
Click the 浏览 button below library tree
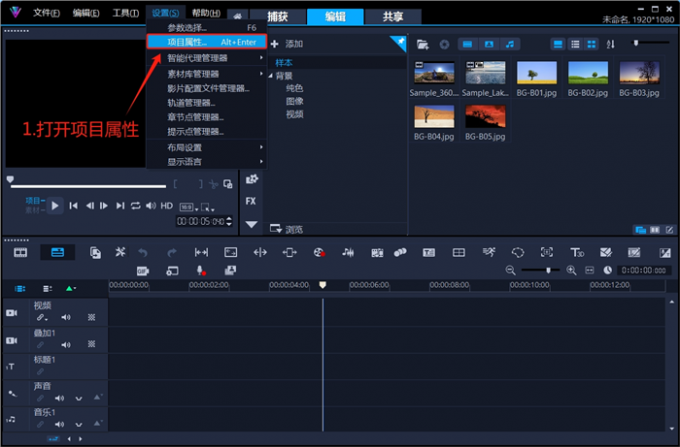click(x=286, y=229)
